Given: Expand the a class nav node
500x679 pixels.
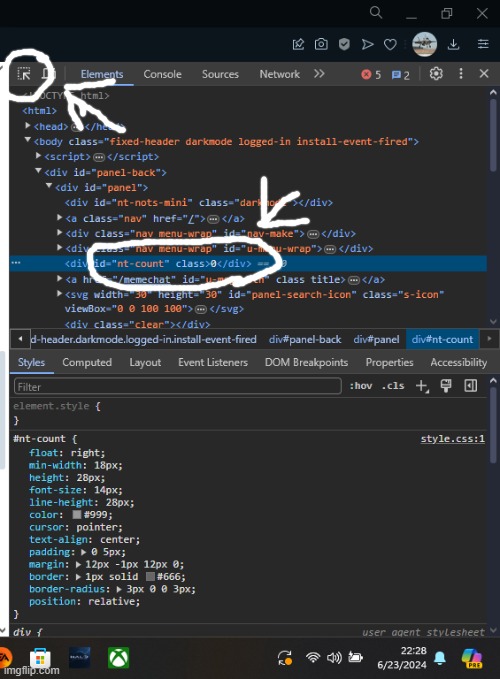Looking at the screenshot, I should (60, 217).
